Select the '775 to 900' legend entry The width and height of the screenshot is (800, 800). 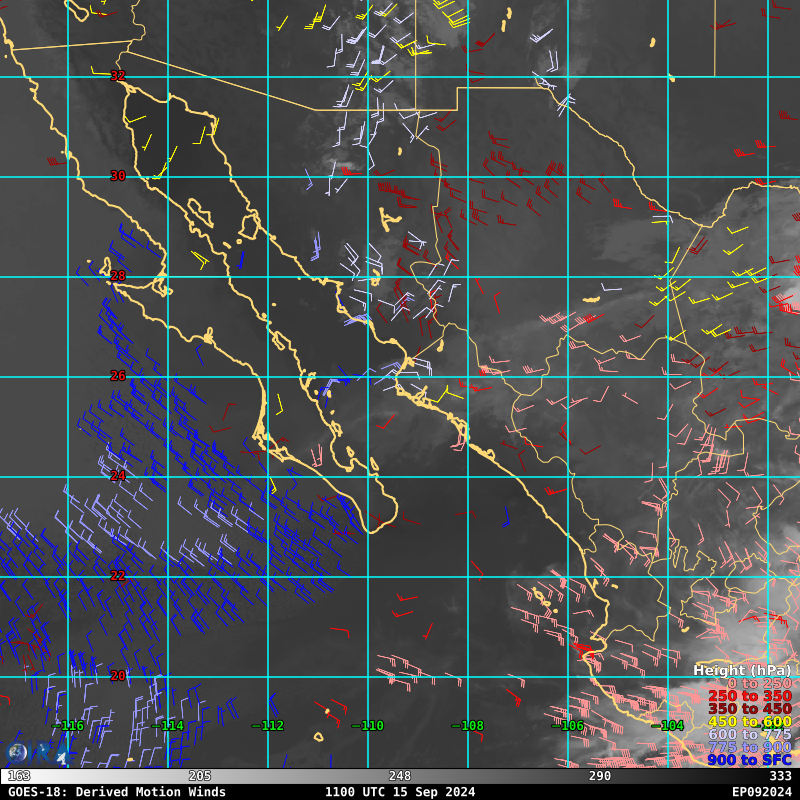[x=750, y=747]
